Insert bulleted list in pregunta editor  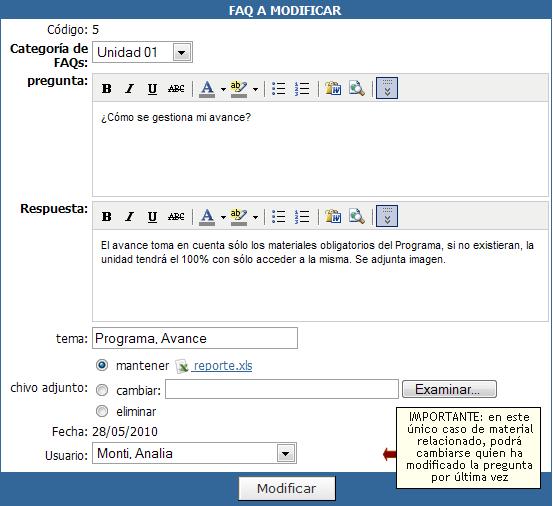(279, 88)
